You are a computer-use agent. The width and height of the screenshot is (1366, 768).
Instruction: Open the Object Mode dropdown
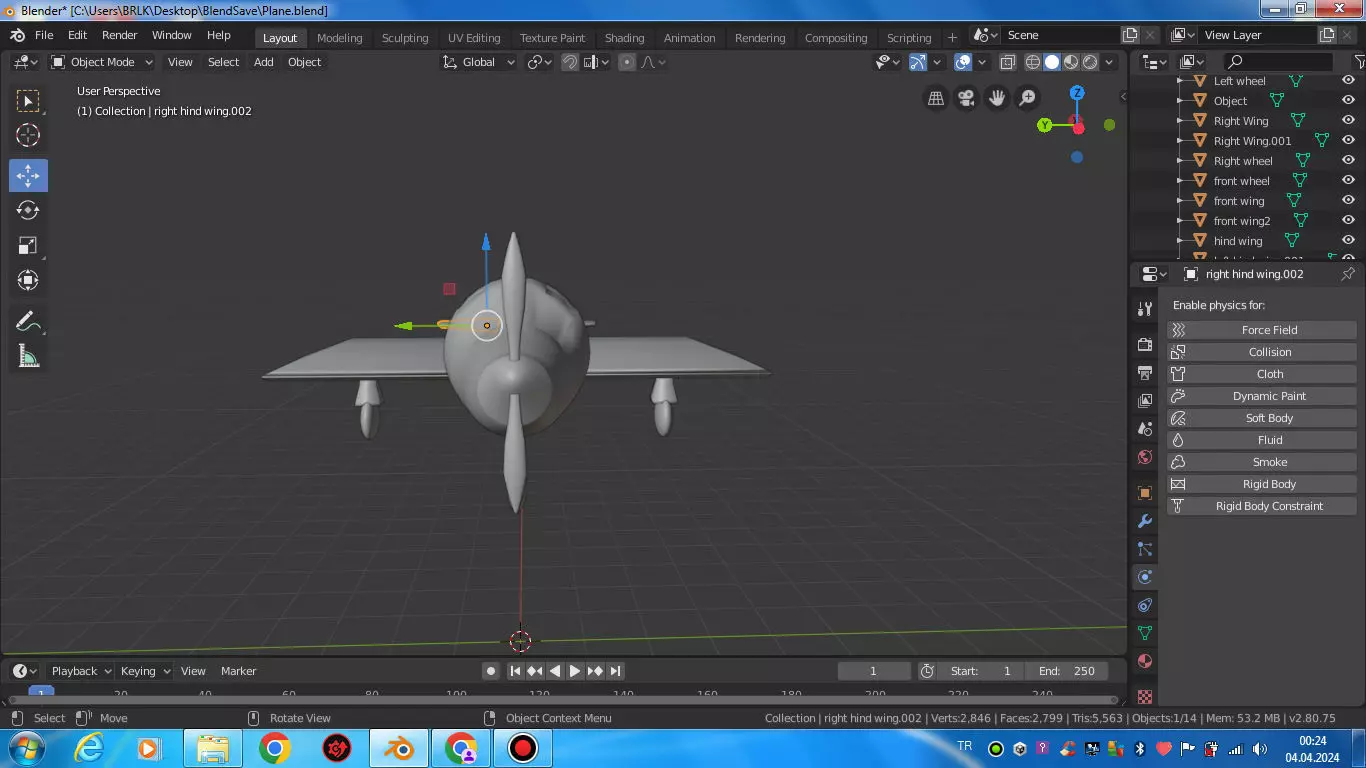click(102, 62)
